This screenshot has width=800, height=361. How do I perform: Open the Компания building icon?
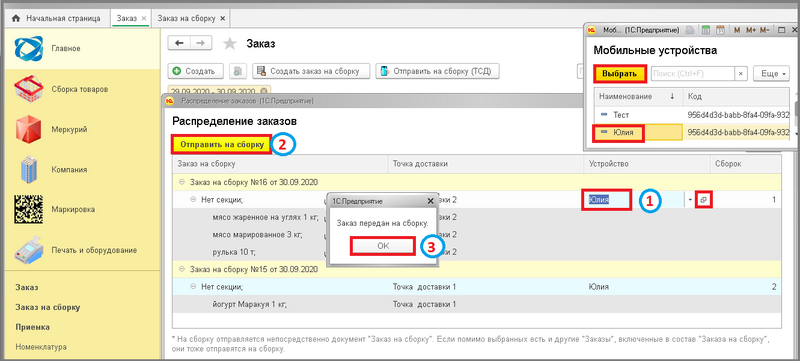coord(29,170)
